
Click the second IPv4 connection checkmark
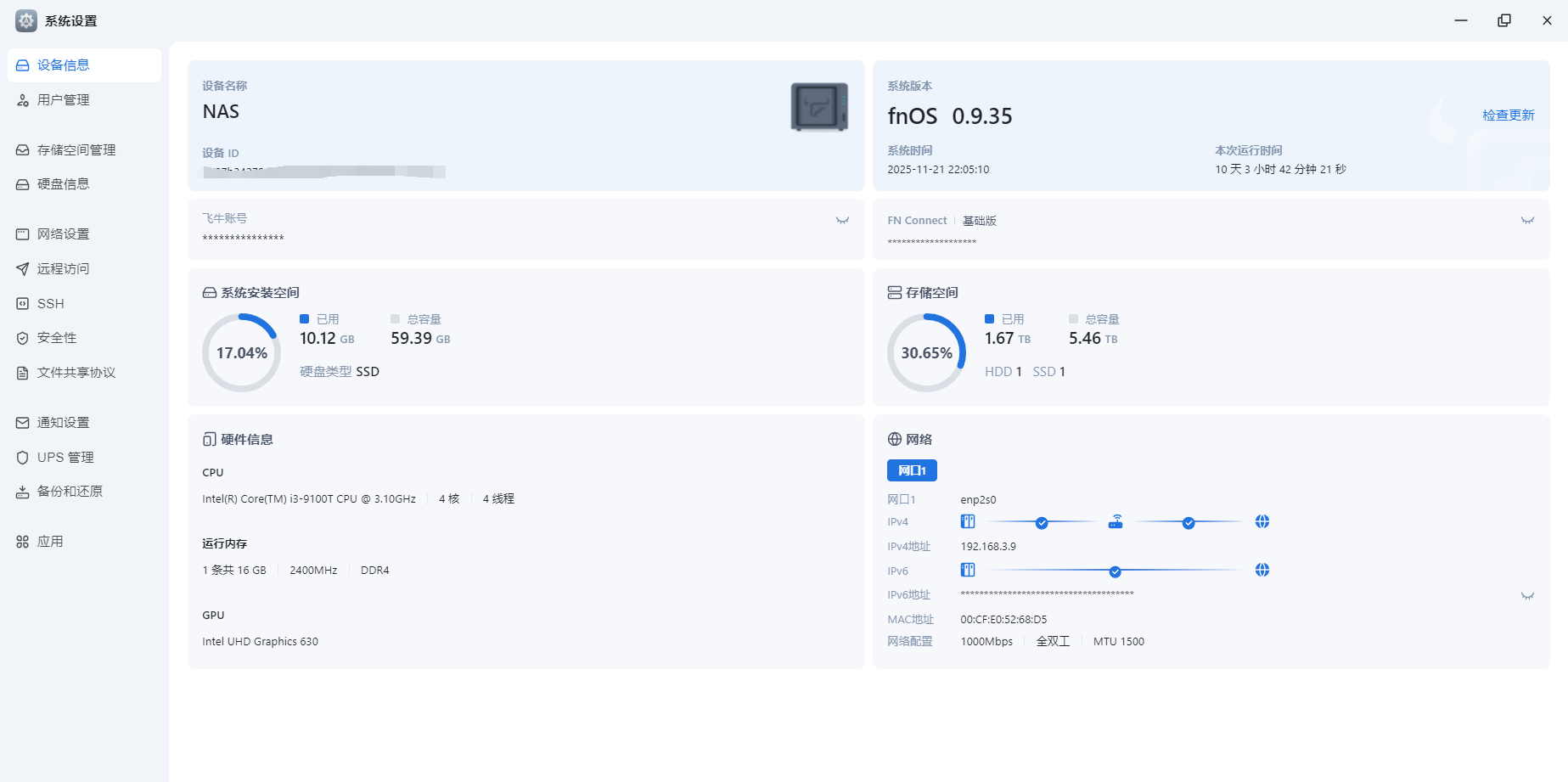pyautogui.click(x=1189, y=523)
